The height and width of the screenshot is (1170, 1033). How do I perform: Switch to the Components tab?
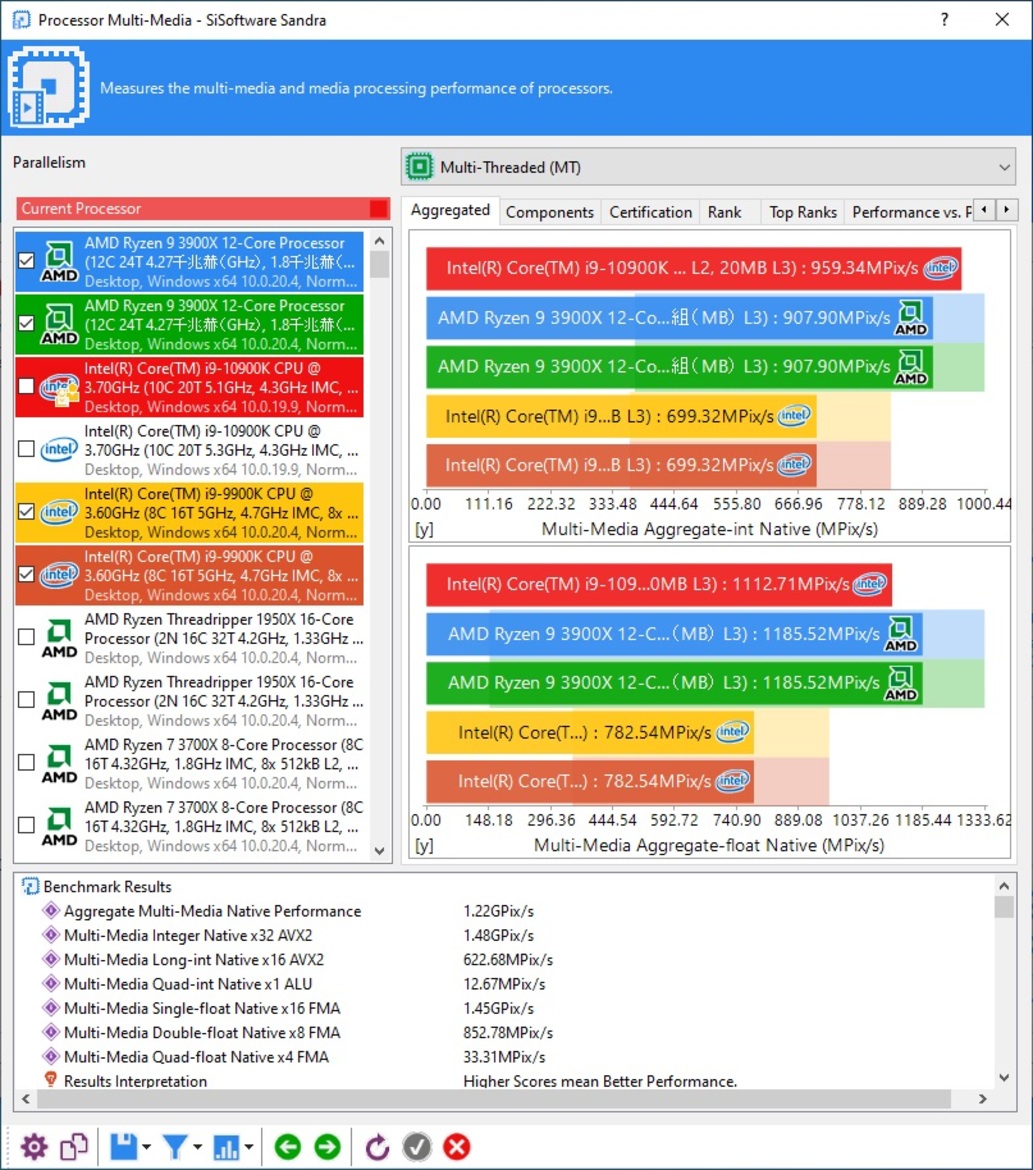(550, 212)
